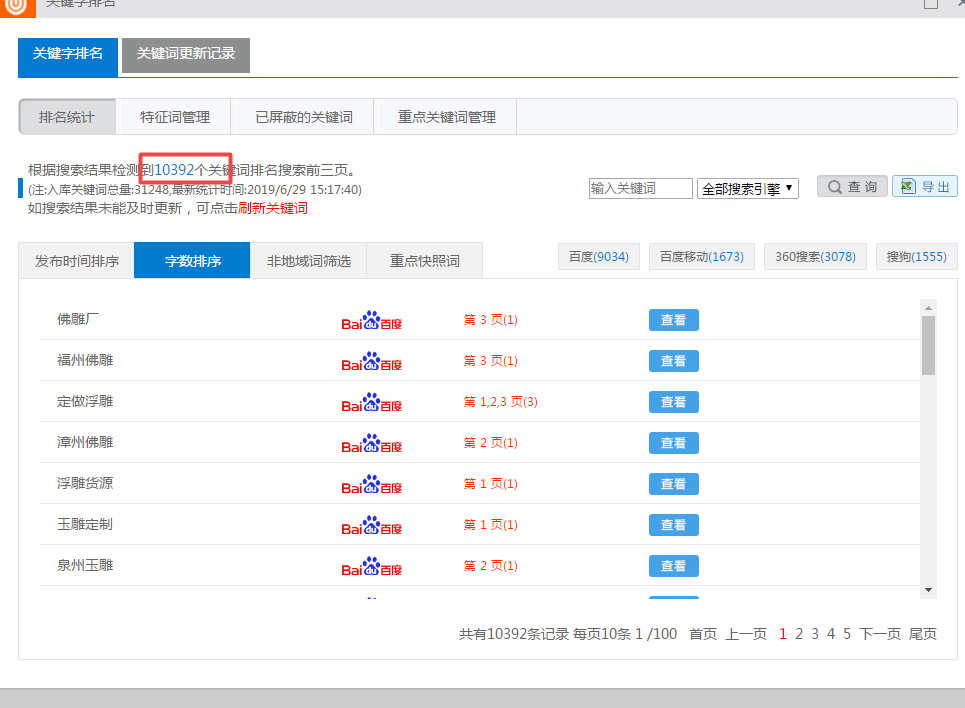Select the 排名统计 sub-tab
Viewport: 965px width, 708px height.
67,117
